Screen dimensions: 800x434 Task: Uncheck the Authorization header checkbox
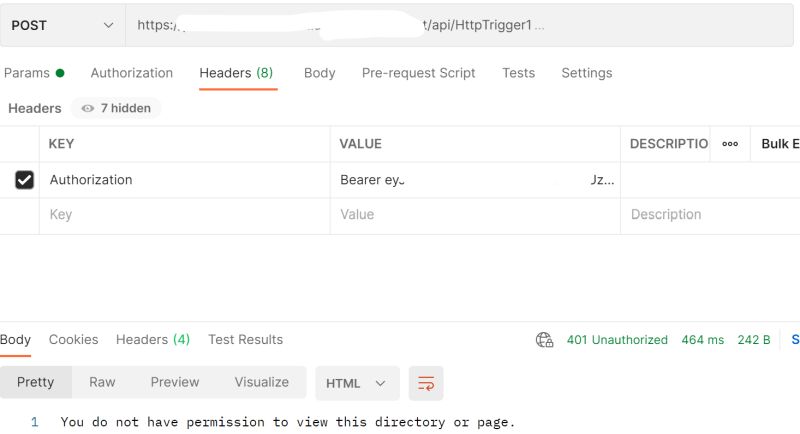(24, 180)
